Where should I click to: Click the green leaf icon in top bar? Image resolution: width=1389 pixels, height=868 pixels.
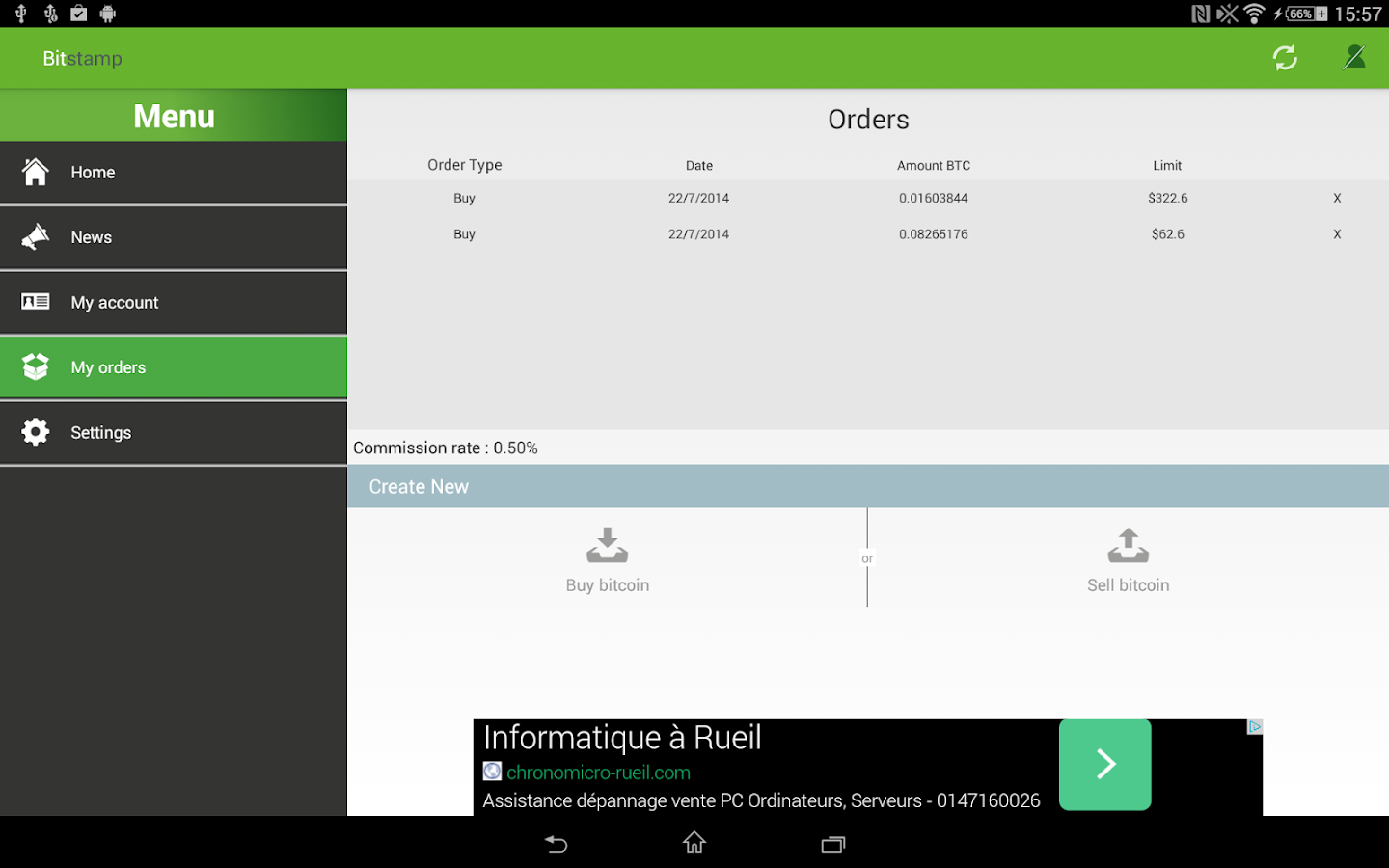(1354, 58)
